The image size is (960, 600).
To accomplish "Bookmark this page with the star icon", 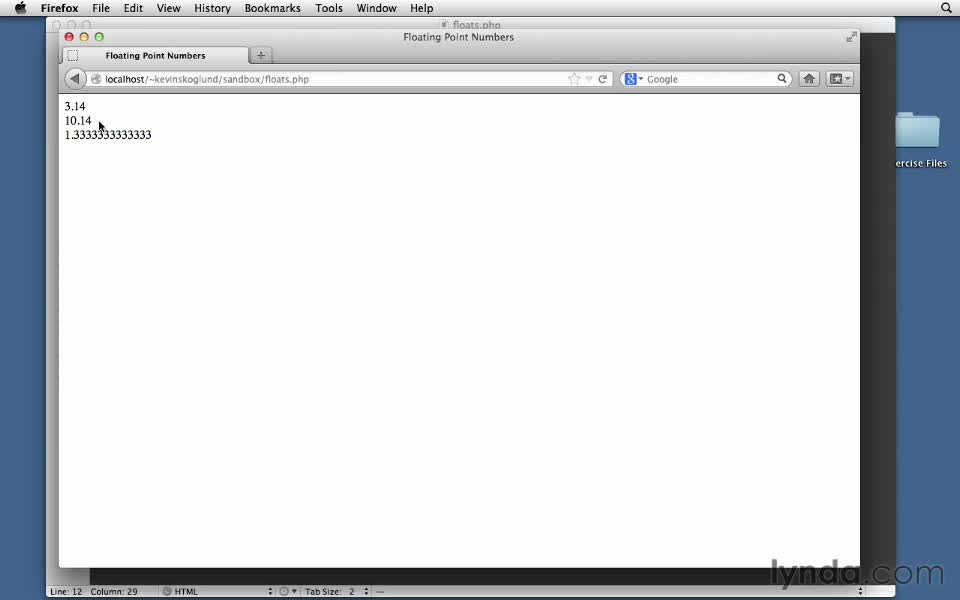I will click(574, 79).
